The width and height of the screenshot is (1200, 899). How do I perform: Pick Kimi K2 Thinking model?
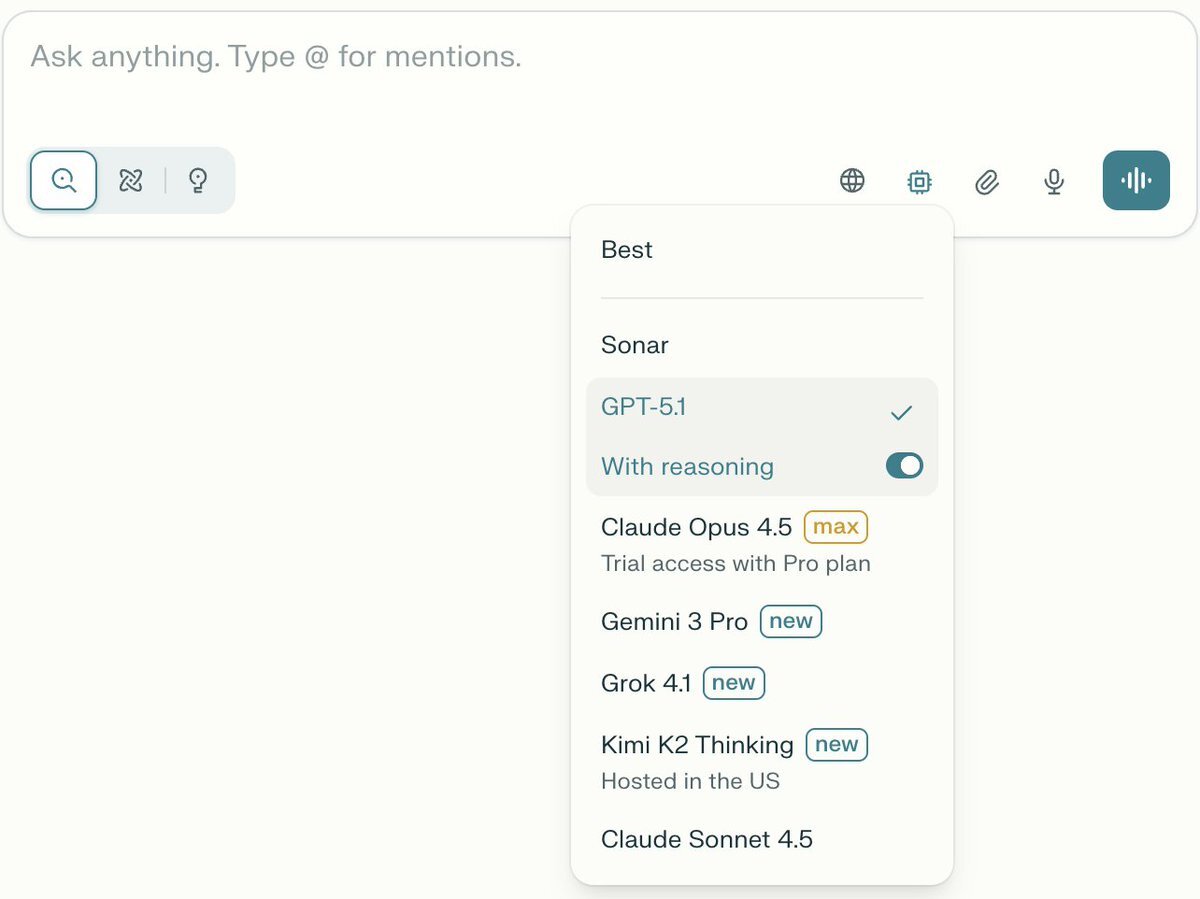click(697, 745)
